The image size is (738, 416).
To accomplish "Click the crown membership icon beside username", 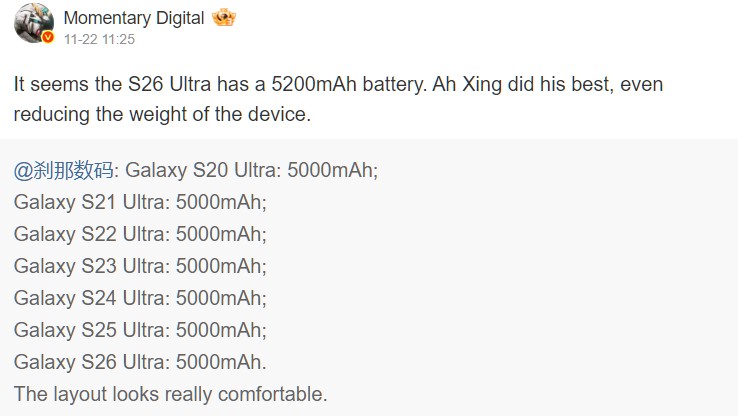I will pyautogui.click(x=223, y=18).
